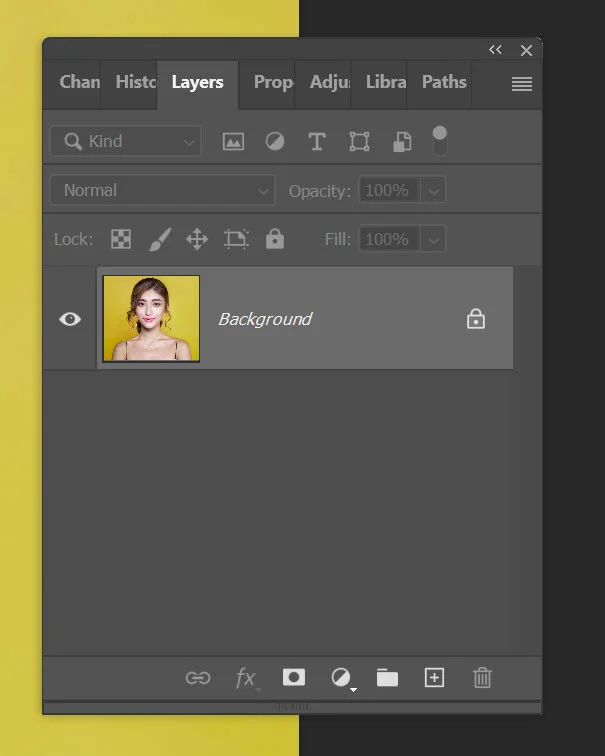605x756 pixels.
Task: Create a new layer
Action: [434, 677]
